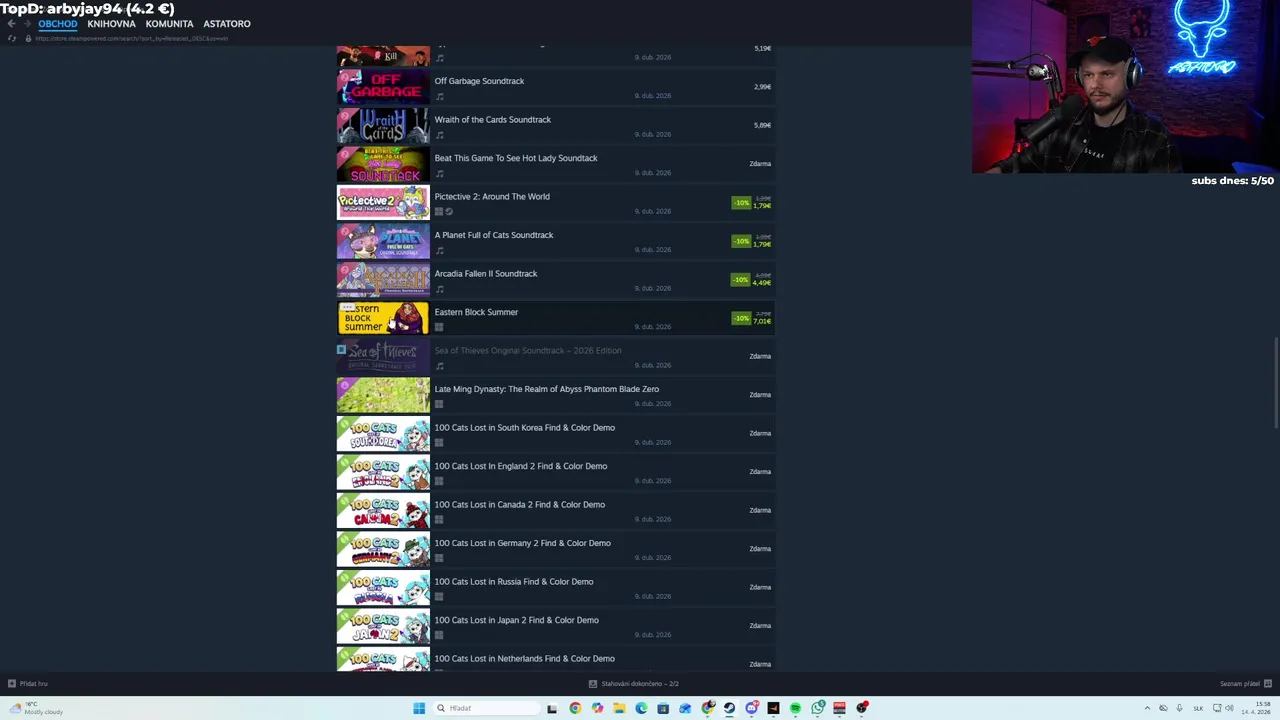Go forward with the Steam forward arrow

click(x=27, y=23)
